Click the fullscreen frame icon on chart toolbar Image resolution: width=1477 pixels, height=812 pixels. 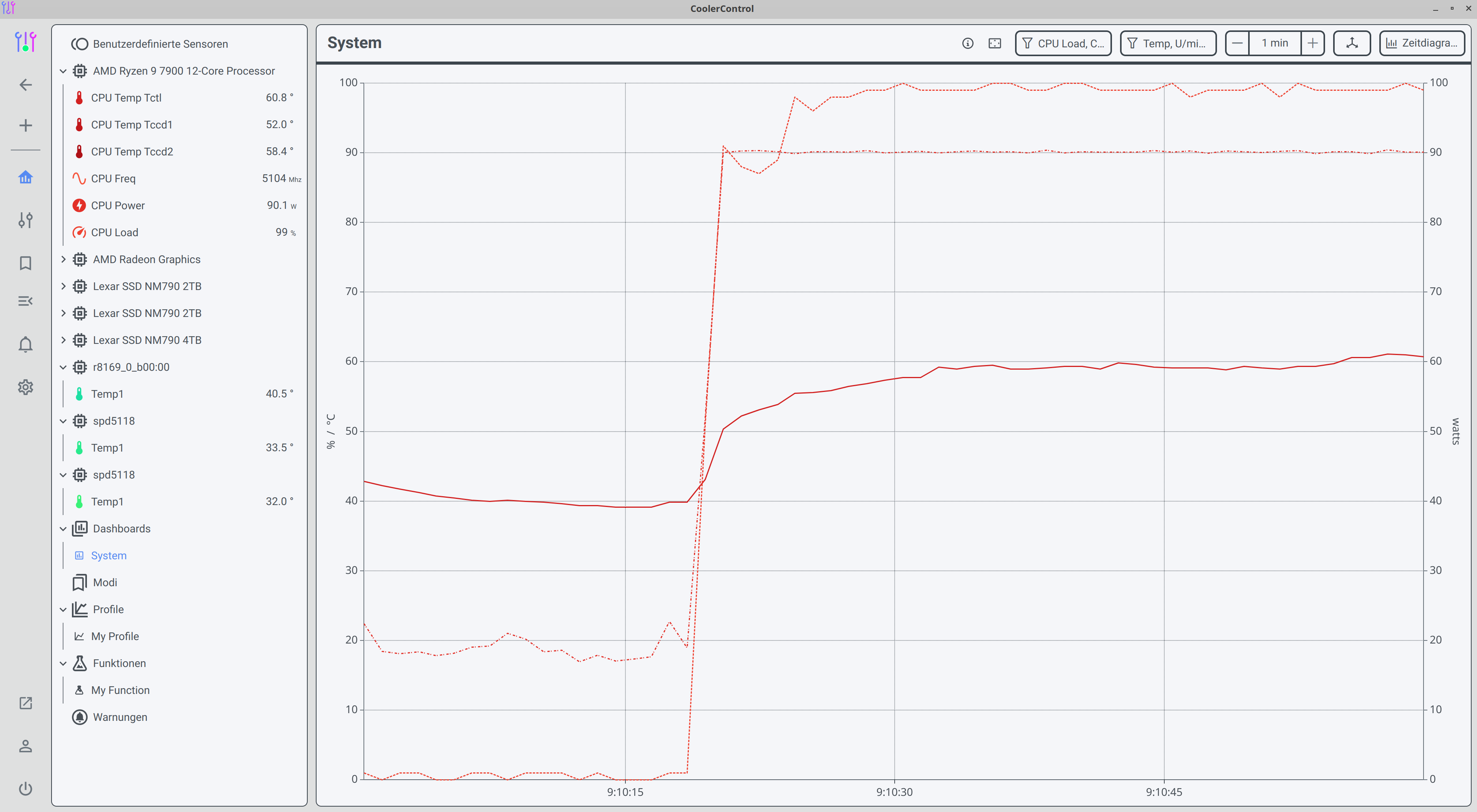click(995, 43)
